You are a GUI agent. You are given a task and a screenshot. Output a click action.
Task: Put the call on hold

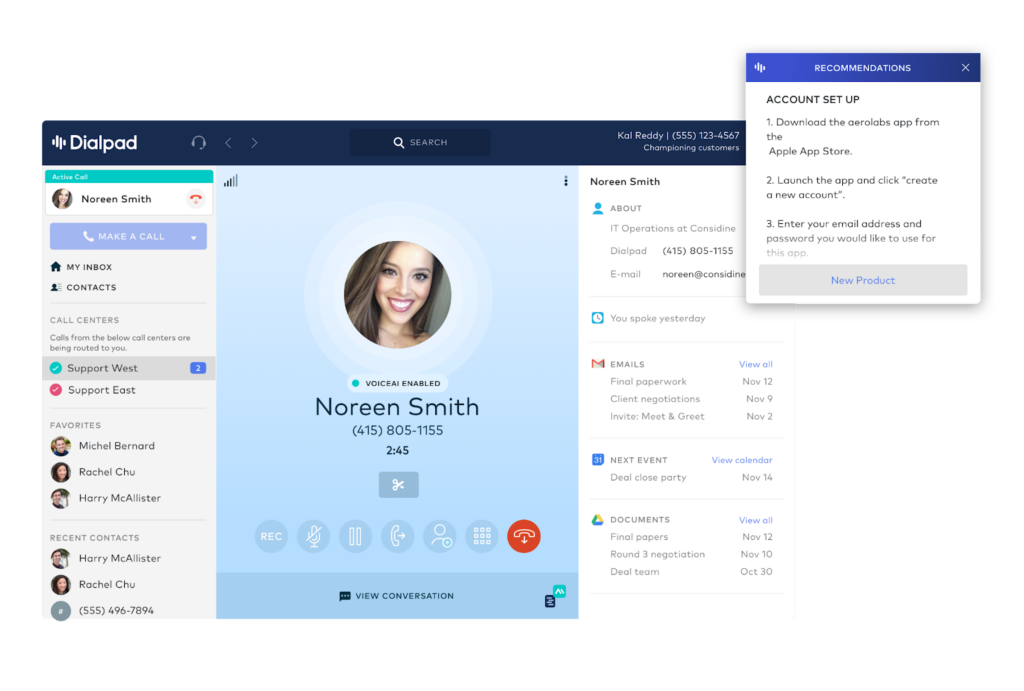355,536
